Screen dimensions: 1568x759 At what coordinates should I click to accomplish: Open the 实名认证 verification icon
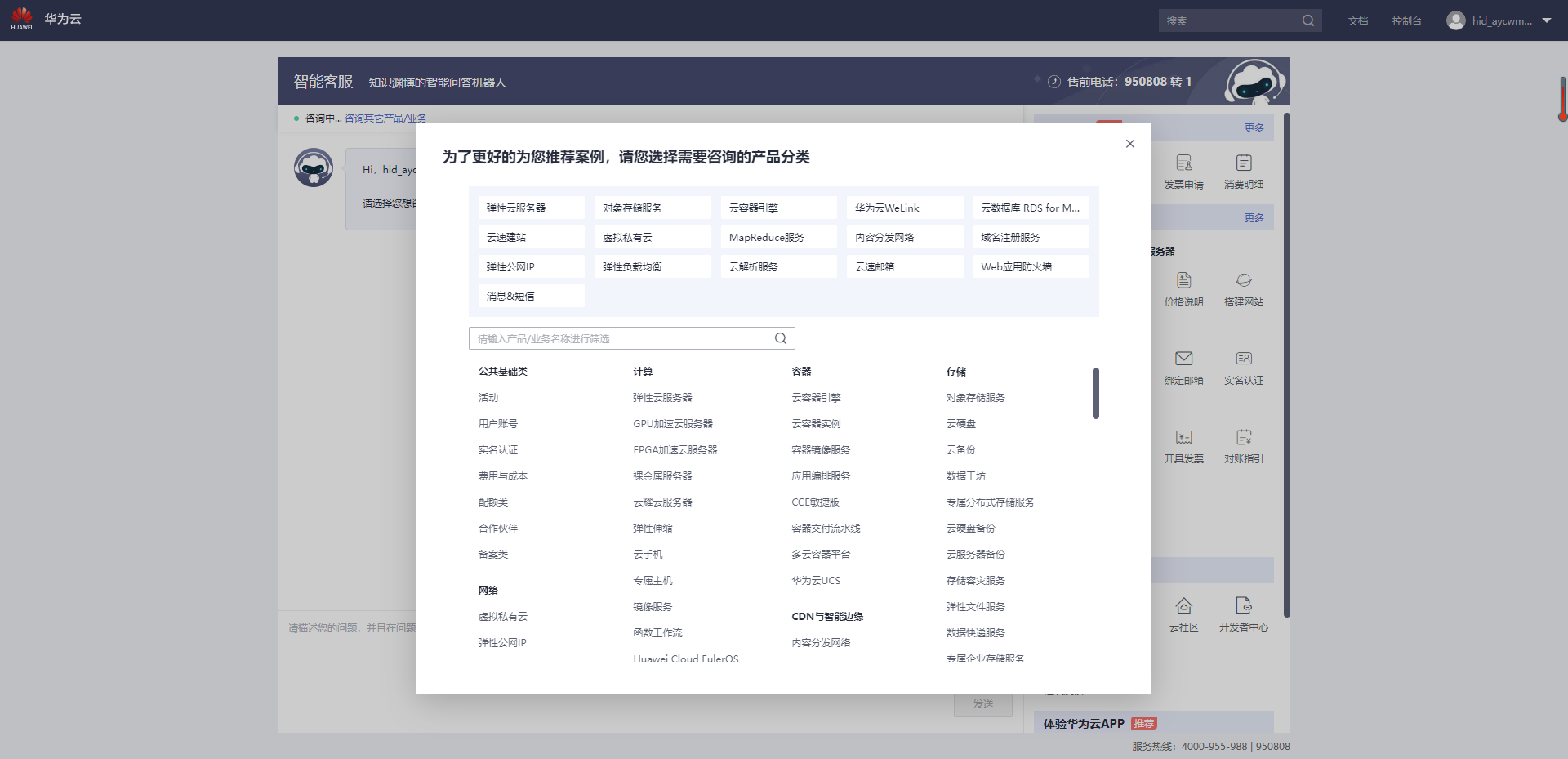click(x=1244, y=366)
